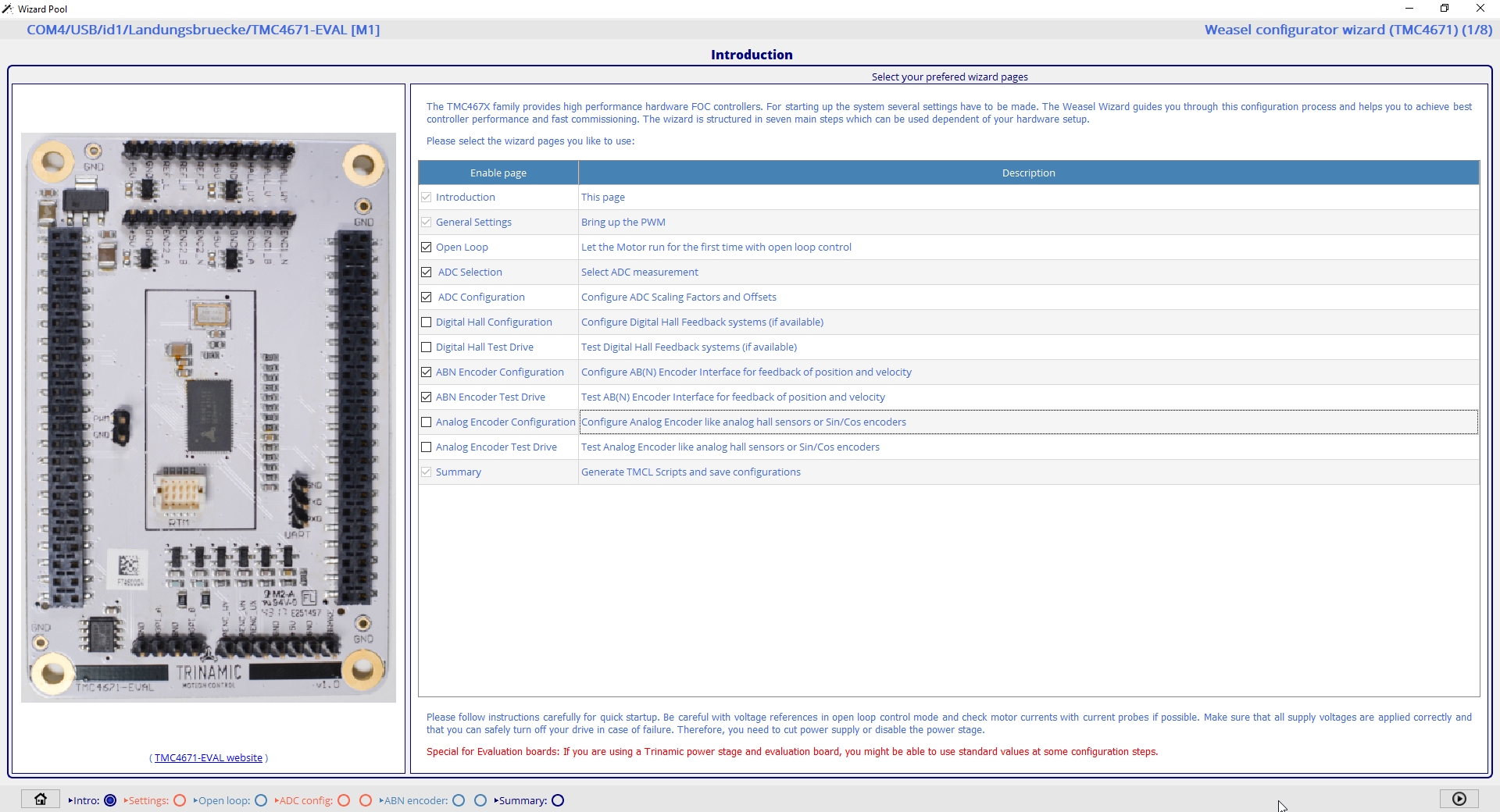Click the 'Summary:' step label

[521, 800]
